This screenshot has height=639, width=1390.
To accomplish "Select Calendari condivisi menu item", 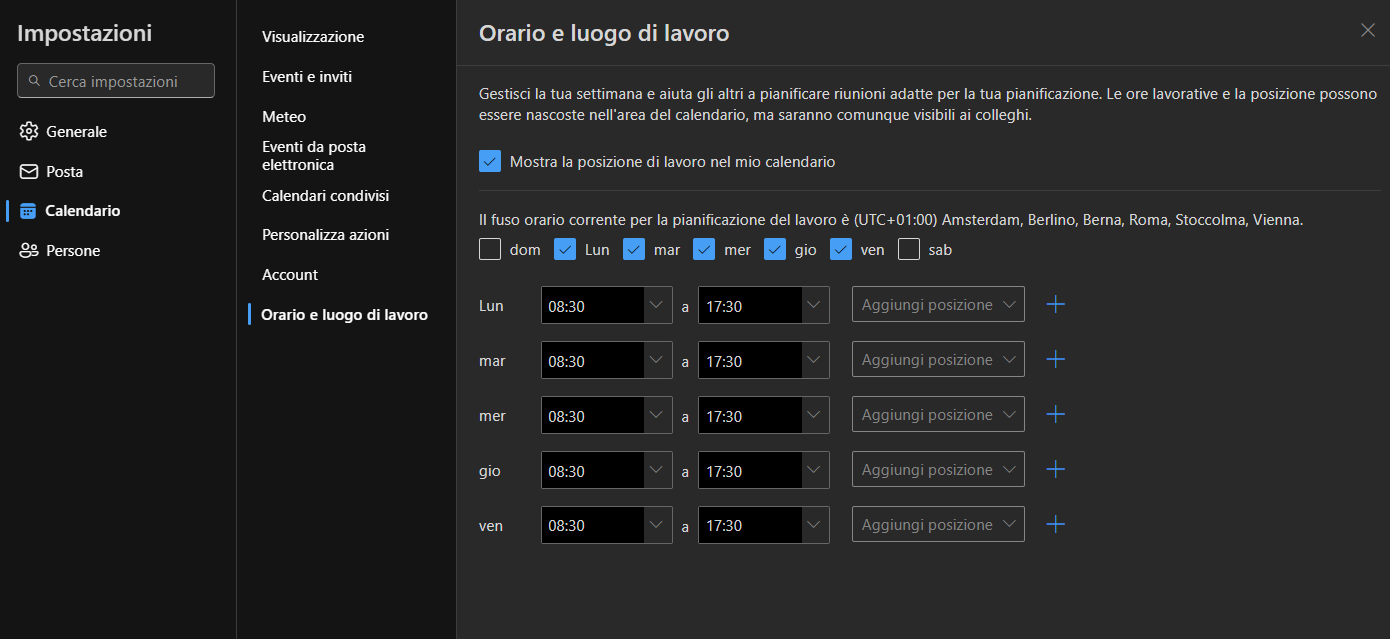I will pos(325,196).
